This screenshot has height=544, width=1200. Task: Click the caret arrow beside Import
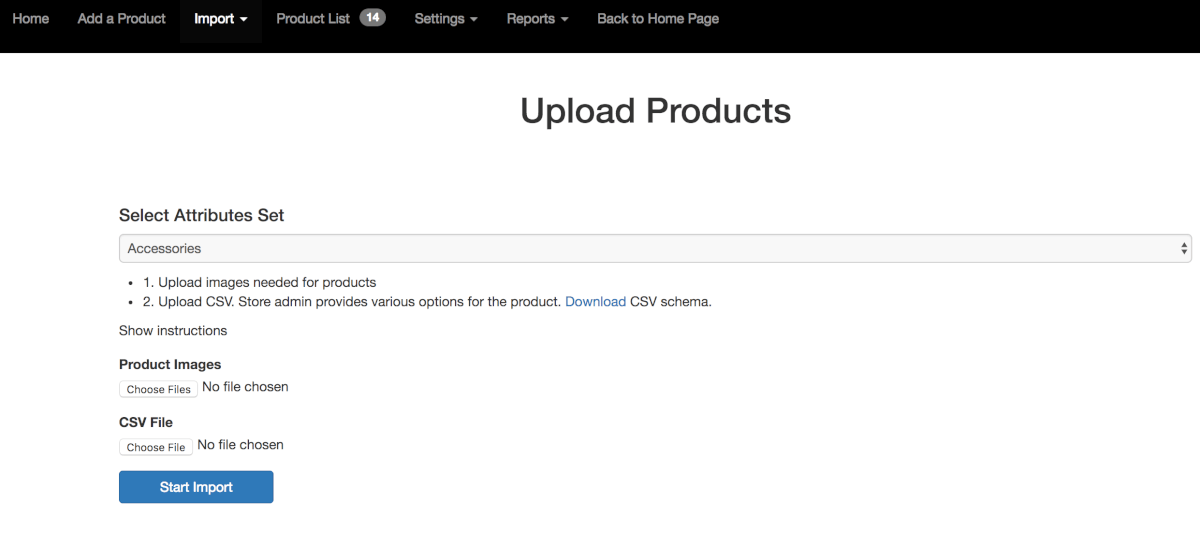244,20
